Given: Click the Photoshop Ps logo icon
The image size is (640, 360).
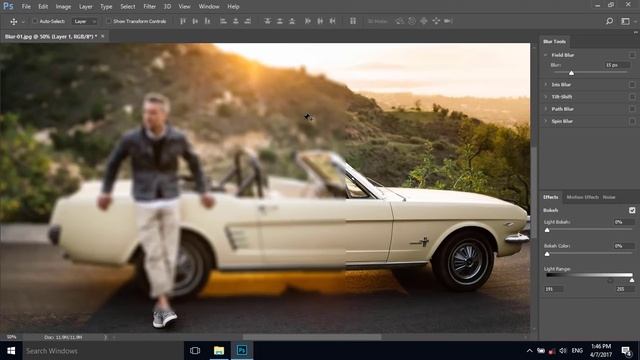Looking at the screenshot, I should pyautogui.click(x=8, y=7).
